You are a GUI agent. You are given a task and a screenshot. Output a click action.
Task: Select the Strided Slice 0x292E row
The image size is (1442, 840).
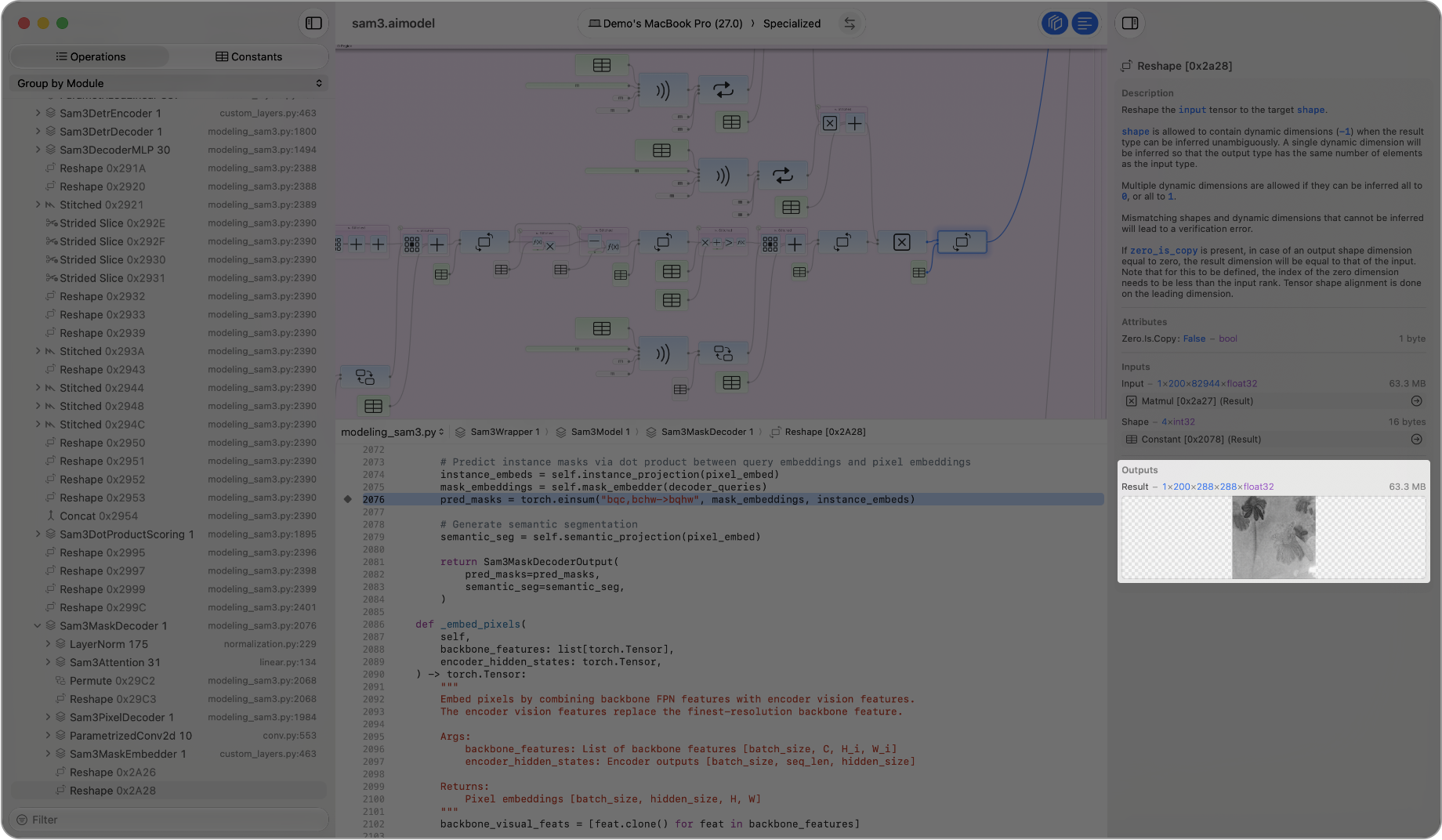(x=168, y=223)
